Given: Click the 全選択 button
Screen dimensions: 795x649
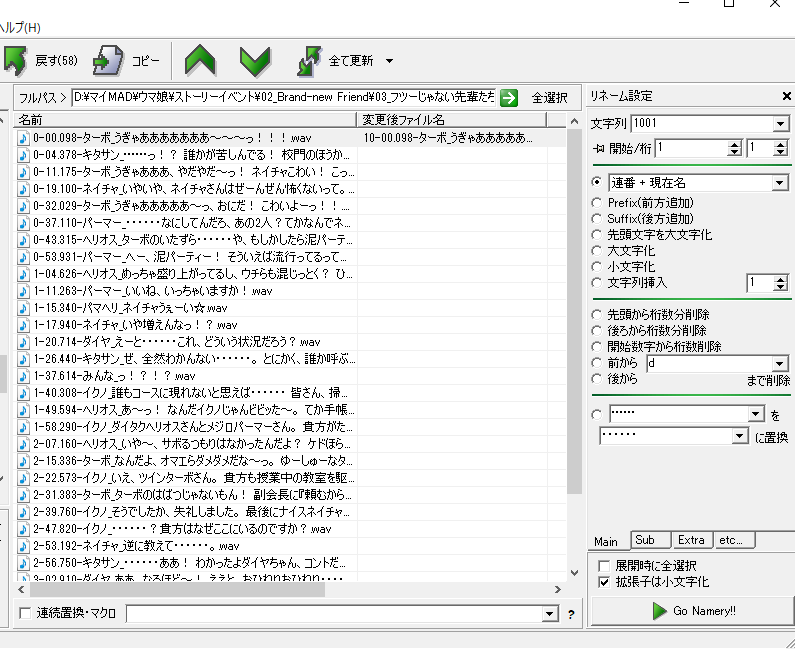Looking at the screenshot, I should pyautogui.click(x=549, y=97).
